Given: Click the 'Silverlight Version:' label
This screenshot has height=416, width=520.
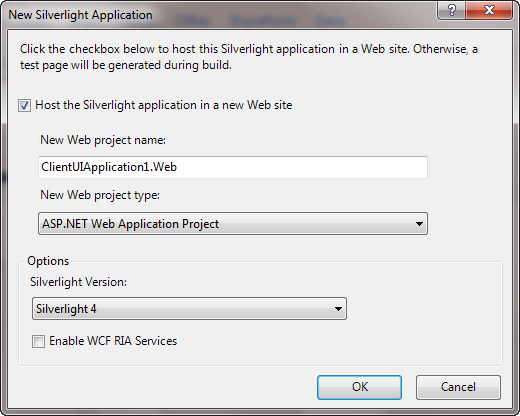Looking at the screenshot, I should tap(79, 282).
